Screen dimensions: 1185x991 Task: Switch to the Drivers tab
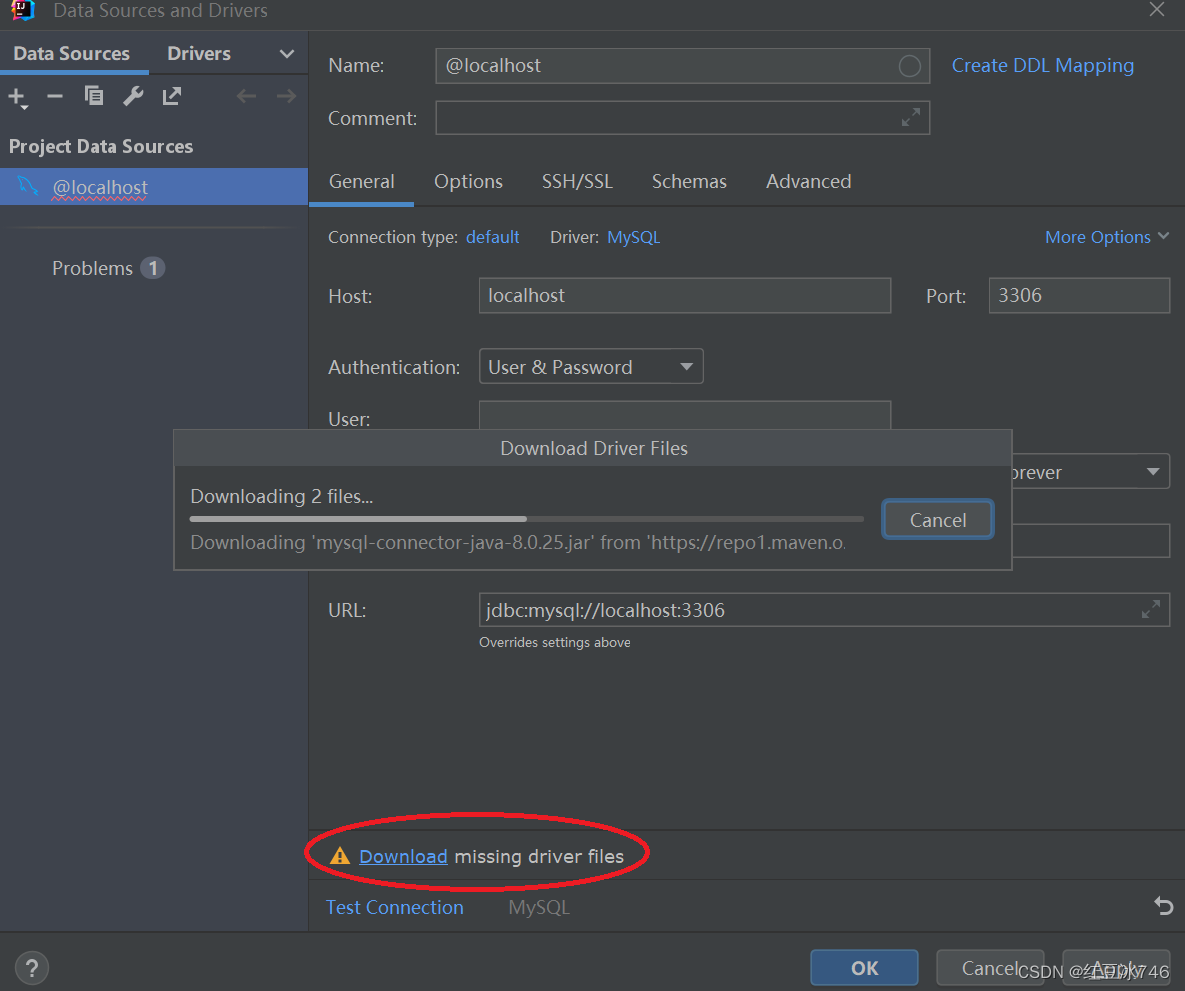[199, 54]
